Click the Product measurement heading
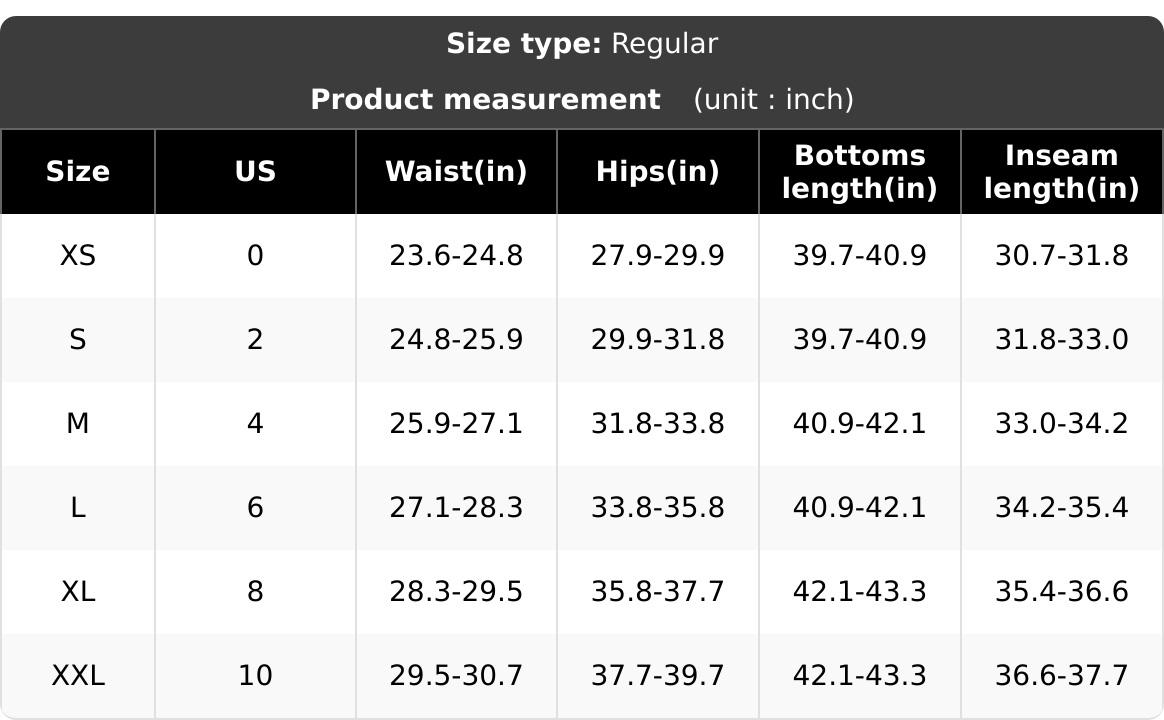Image resolution: width=1164 pixels, height=720 pixels. [x=485, y=99]
